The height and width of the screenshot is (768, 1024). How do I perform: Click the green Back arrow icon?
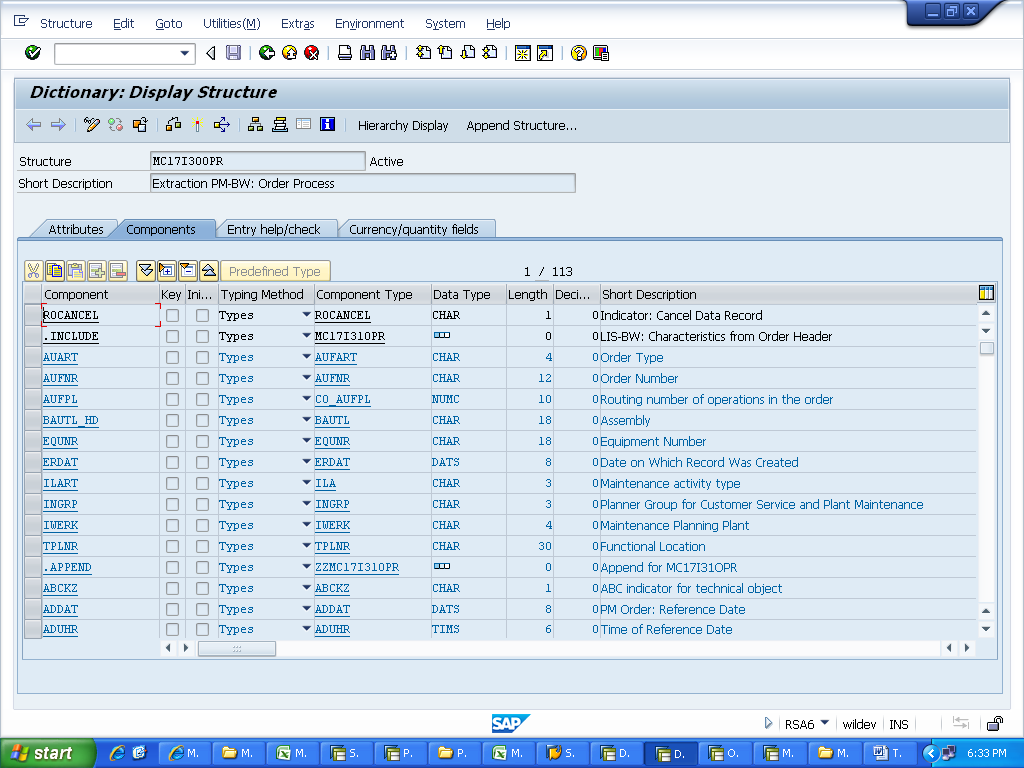click(x=266, y=53)
